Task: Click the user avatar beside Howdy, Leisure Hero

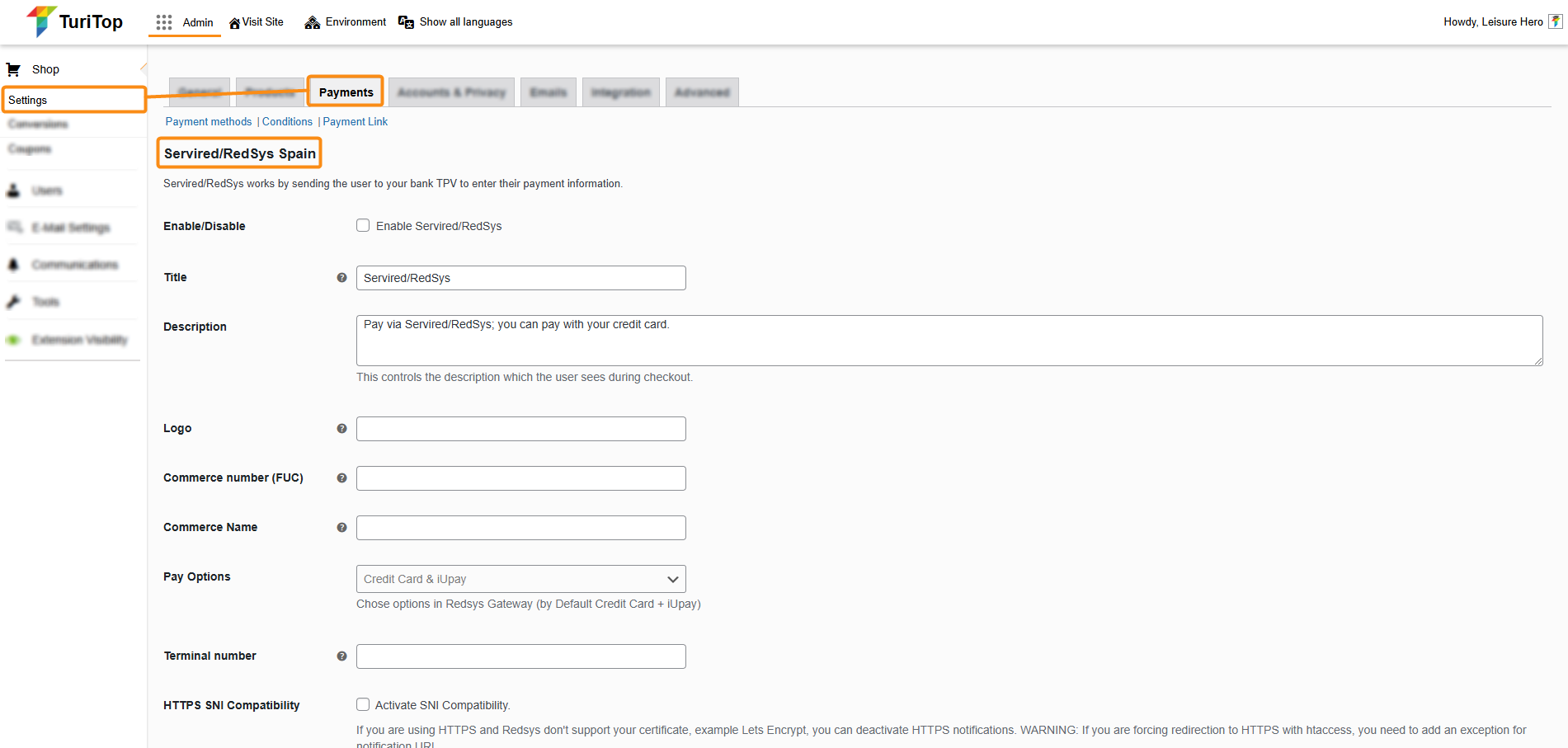Action: click(x=1555, y=22)
